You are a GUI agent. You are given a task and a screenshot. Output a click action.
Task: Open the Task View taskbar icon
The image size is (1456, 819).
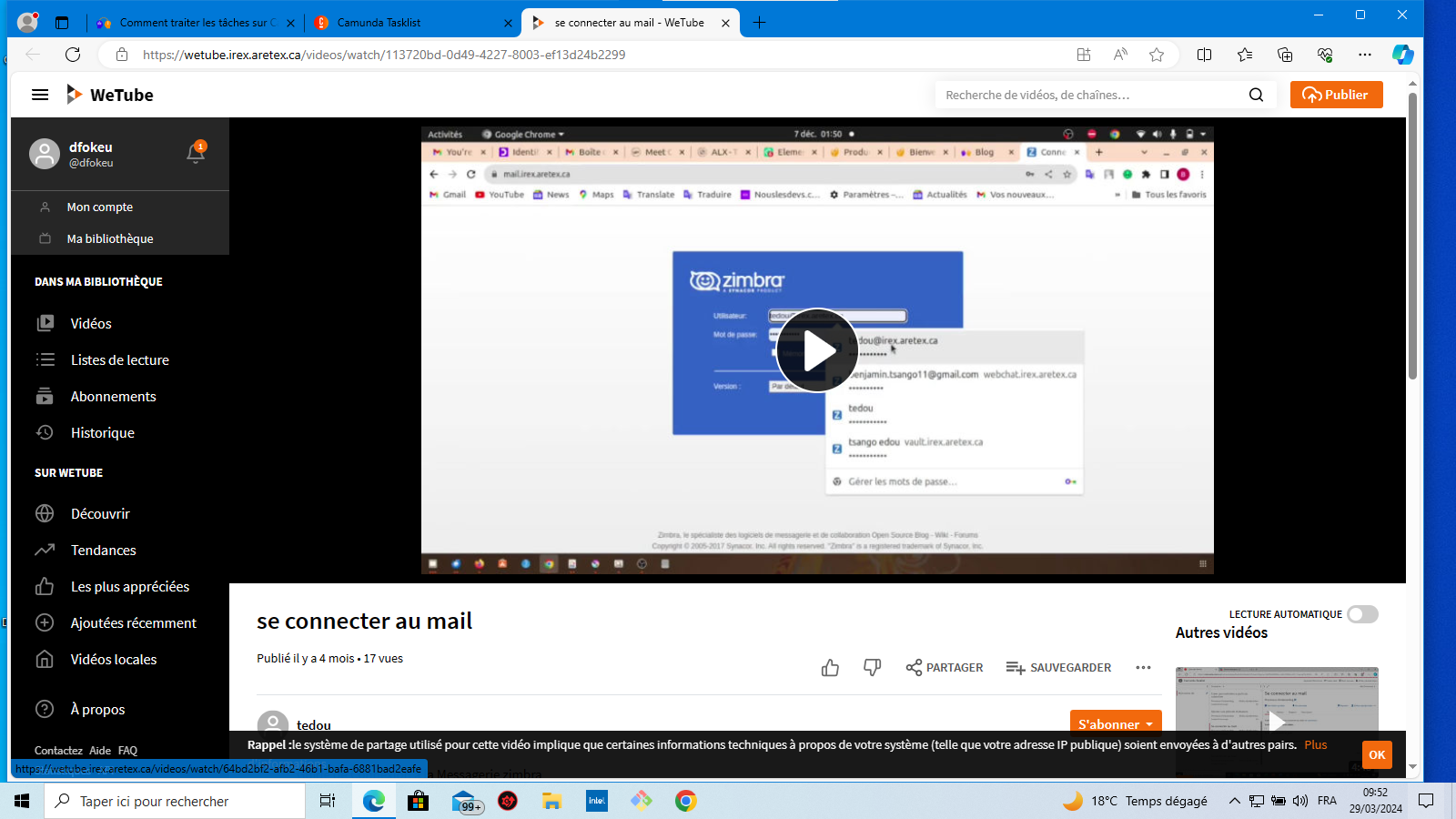328,801
